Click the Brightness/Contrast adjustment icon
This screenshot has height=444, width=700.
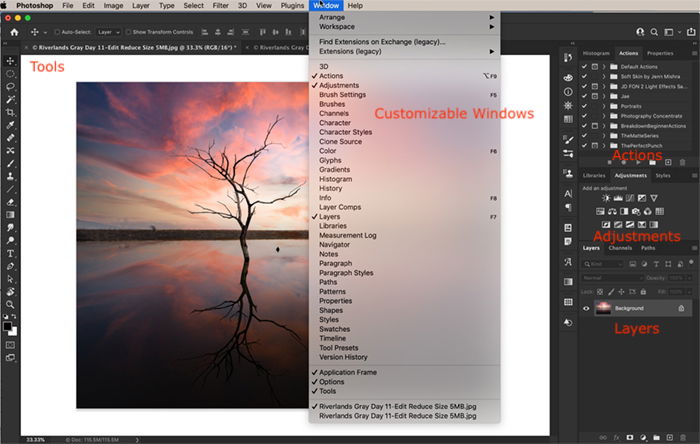606,198
